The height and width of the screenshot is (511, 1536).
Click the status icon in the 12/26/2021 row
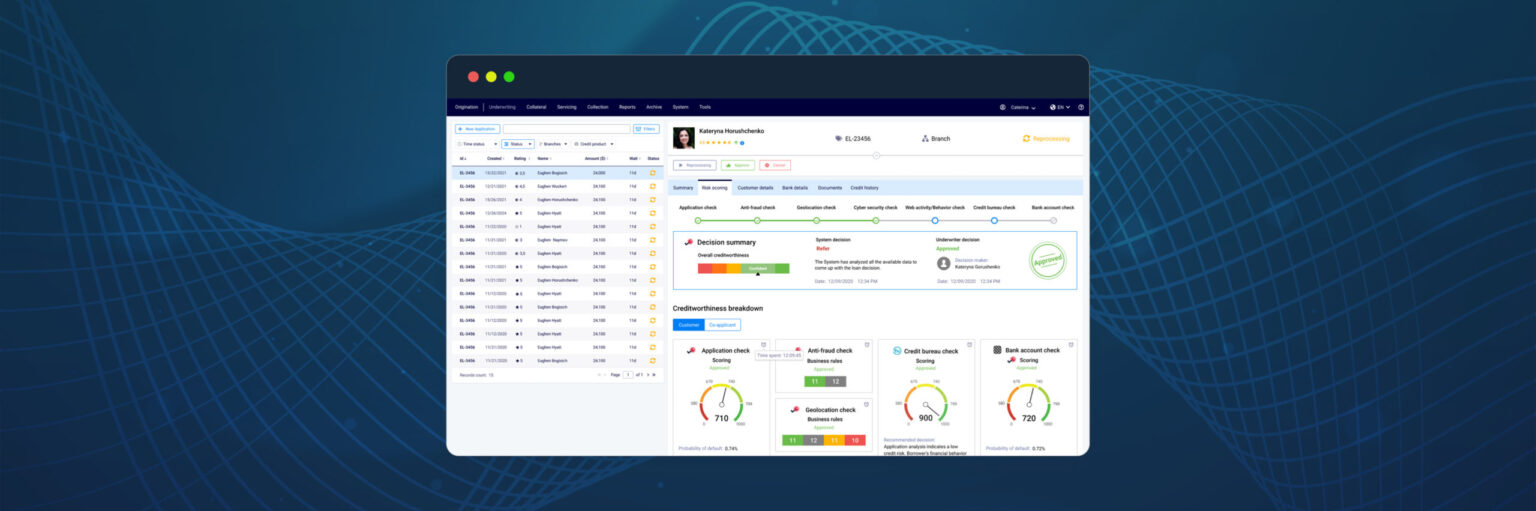pyautogui.click(x=653, y=199)
